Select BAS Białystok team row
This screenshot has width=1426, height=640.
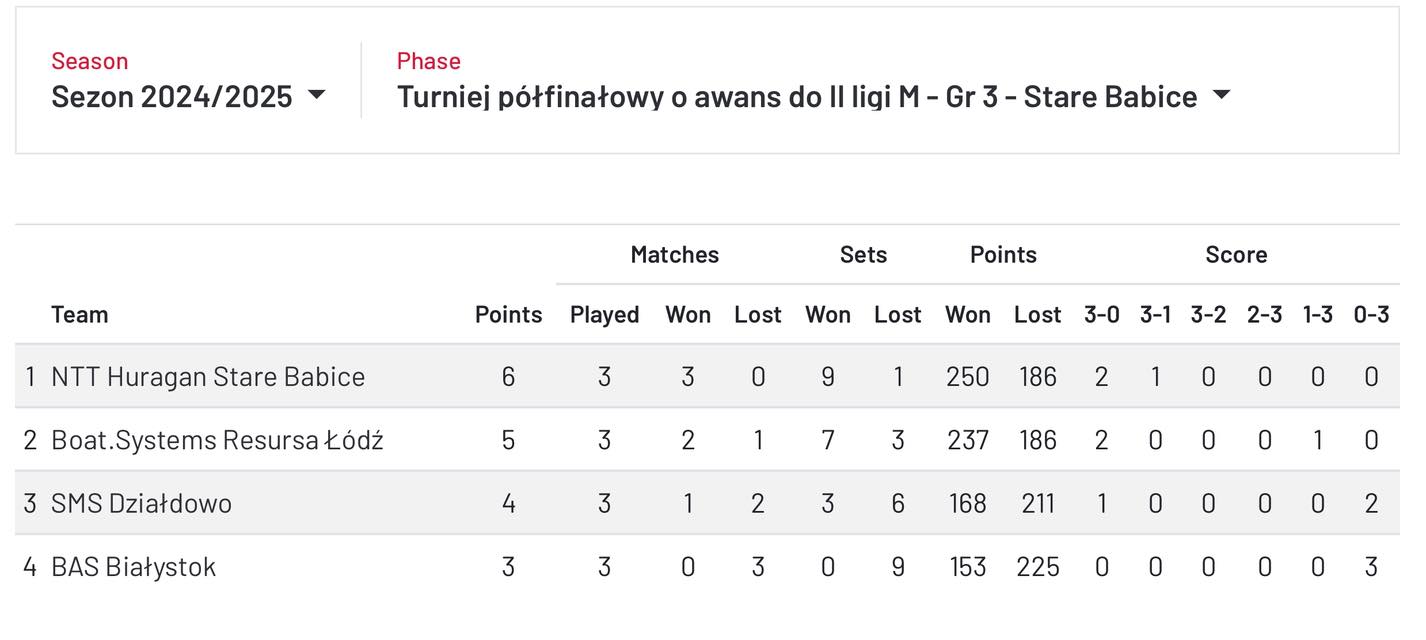coord(707,567)
